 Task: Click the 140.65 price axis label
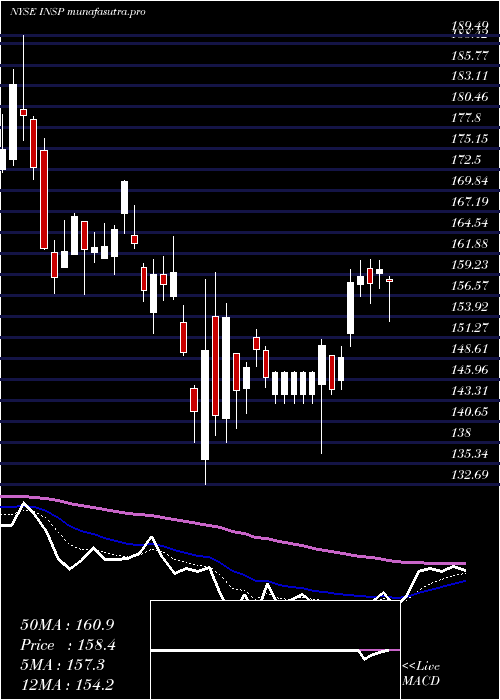coord(470,412)
